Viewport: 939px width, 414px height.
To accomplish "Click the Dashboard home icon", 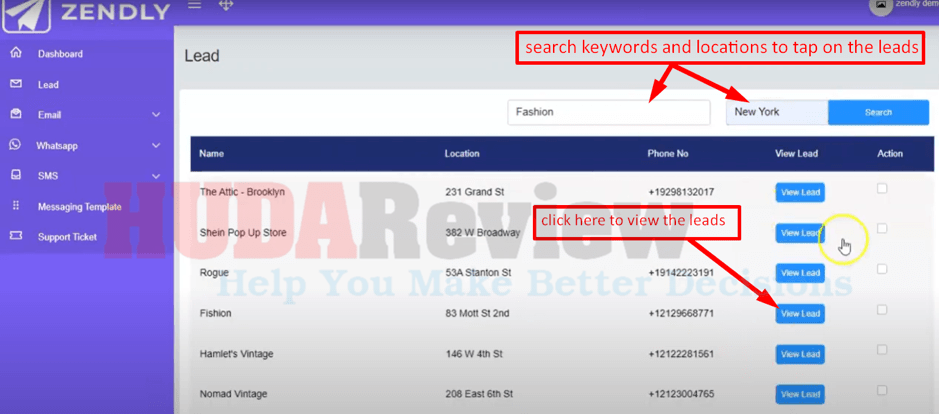I will tap(16, 53).
